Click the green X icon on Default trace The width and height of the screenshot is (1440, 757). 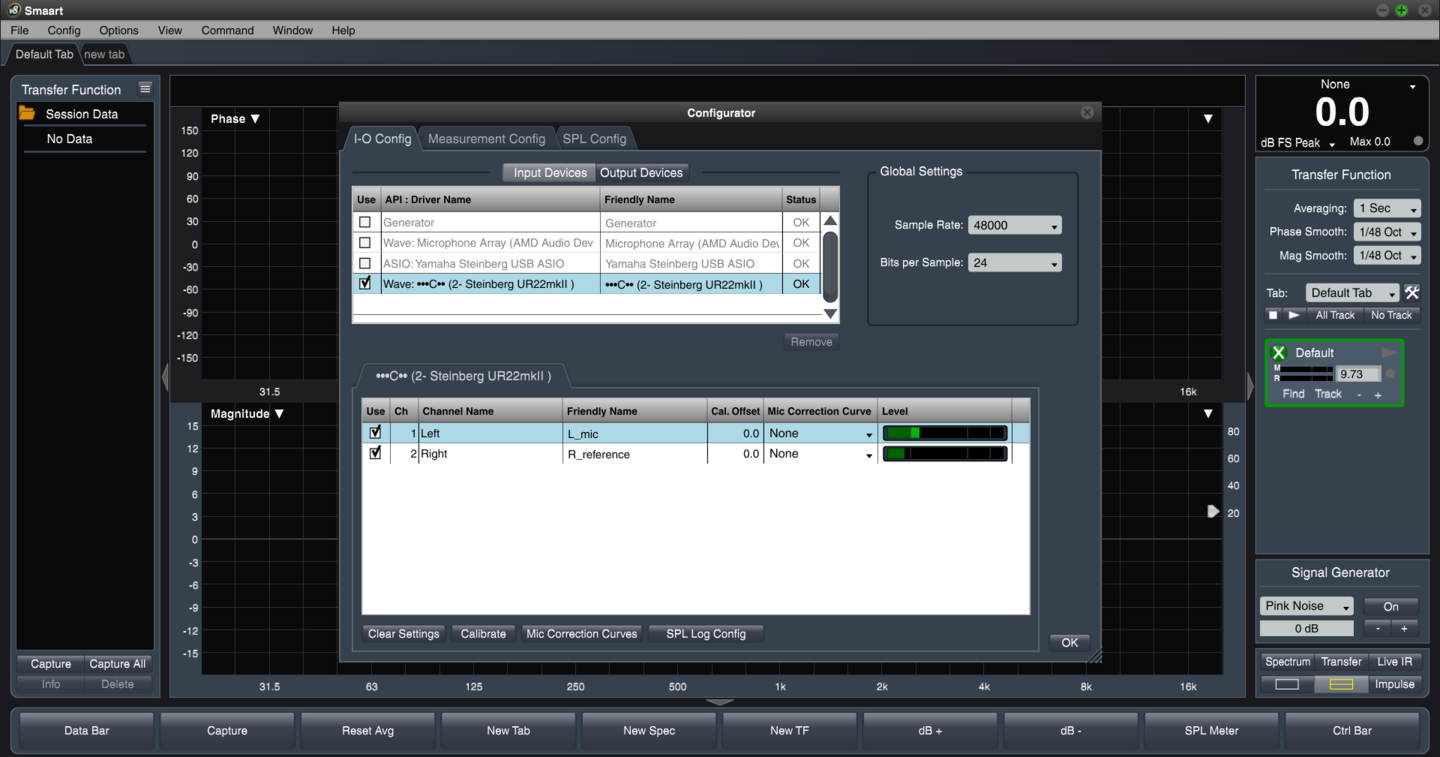[x=1278, y=351]
